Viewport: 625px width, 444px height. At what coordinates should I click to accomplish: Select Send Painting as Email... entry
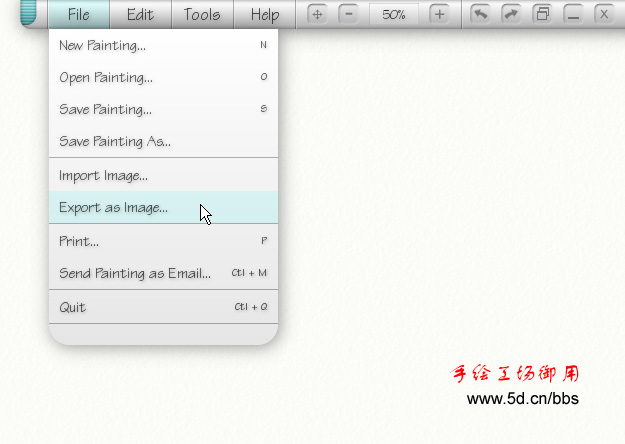point(163,273)
